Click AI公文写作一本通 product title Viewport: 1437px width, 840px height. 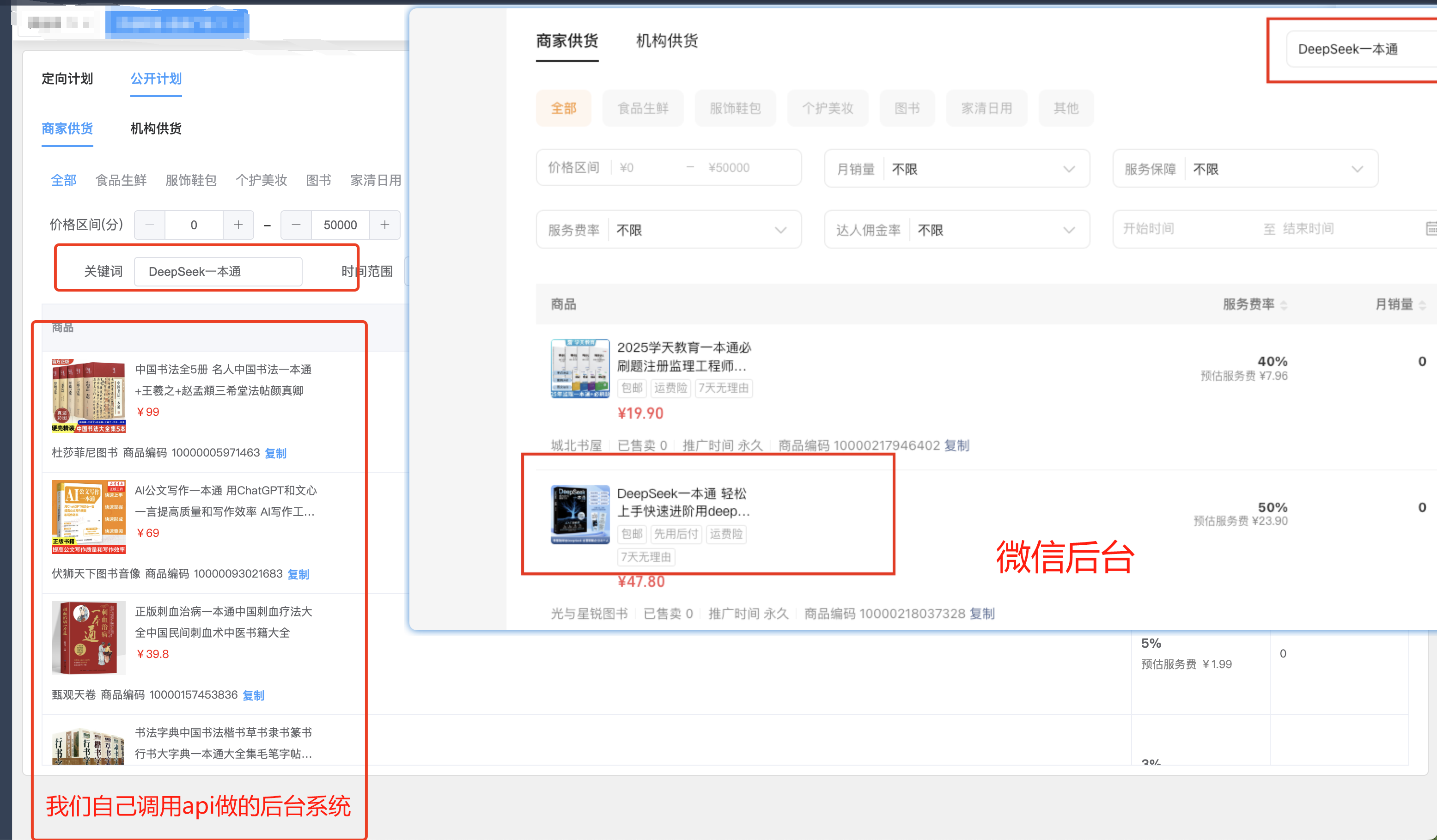pos(225,501)
